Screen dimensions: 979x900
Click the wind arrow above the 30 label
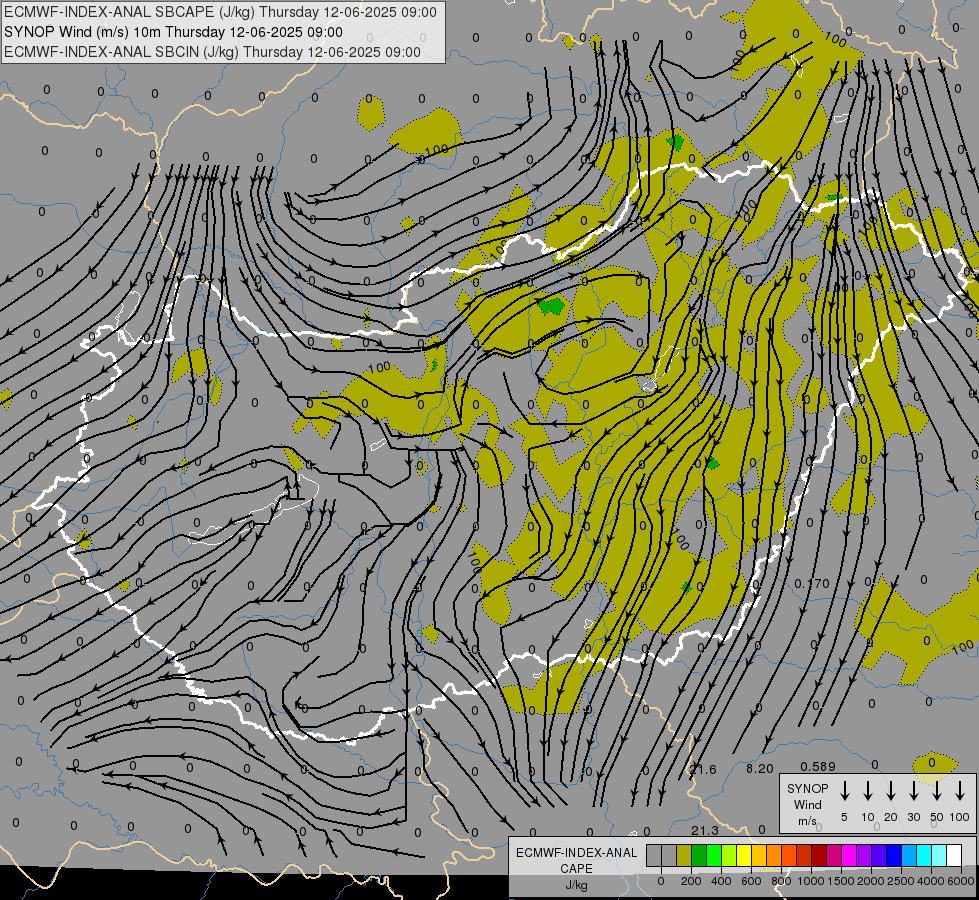(914, 791)
